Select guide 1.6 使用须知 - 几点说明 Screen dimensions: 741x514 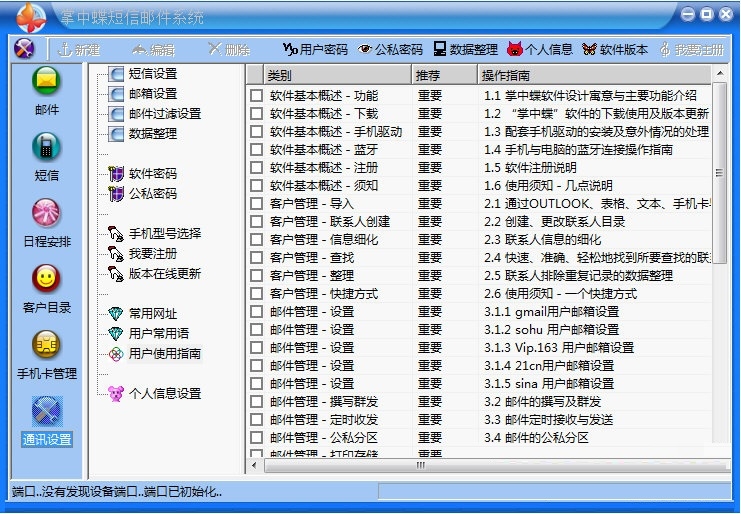[548, 186]
